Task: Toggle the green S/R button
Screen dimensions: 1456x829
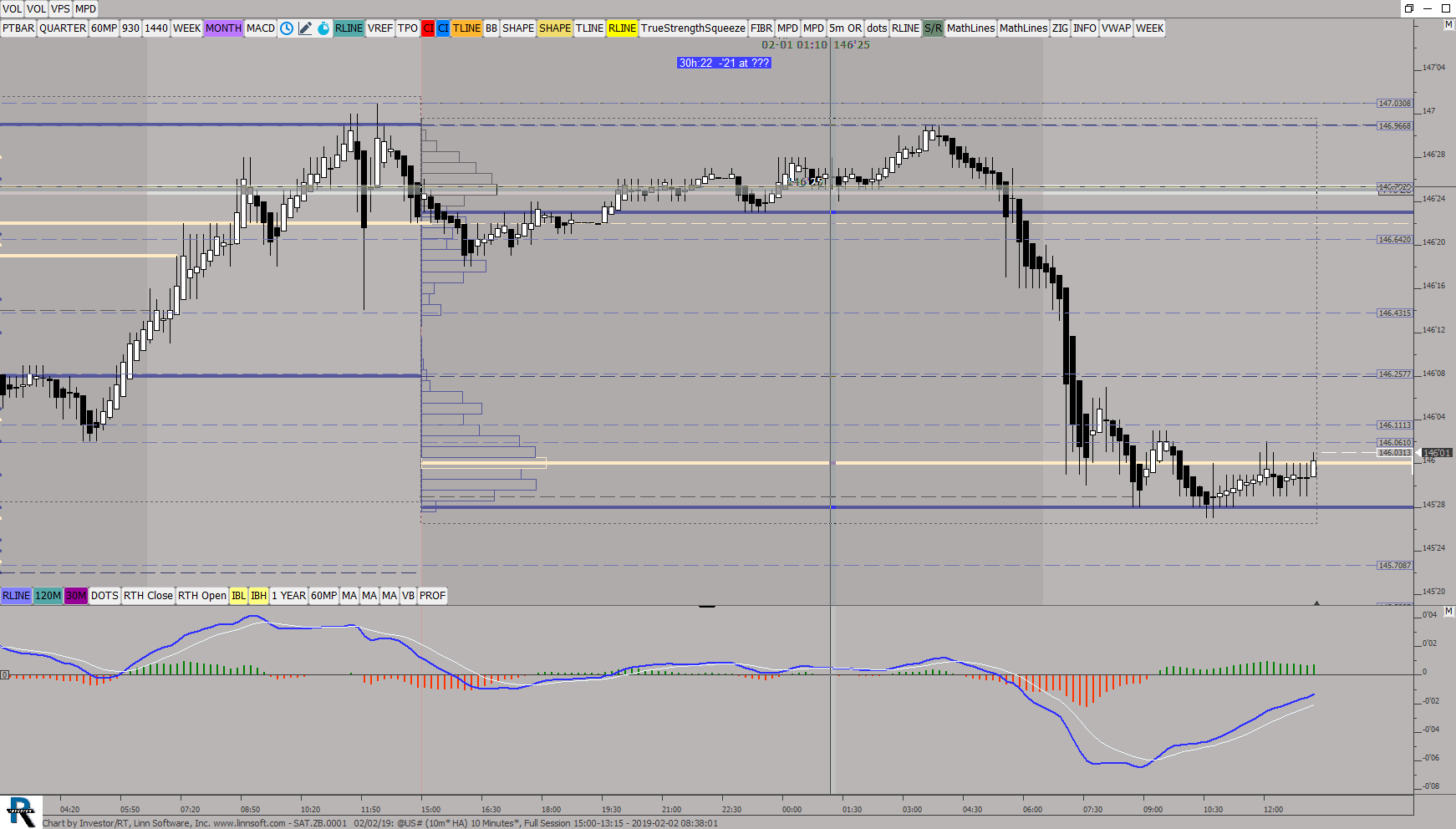Action: 933,28
